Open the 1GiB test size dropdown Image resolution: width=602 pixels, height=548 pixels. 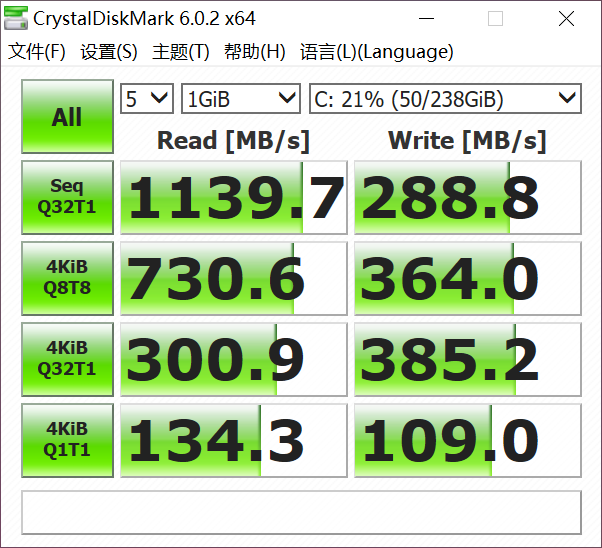241,99
